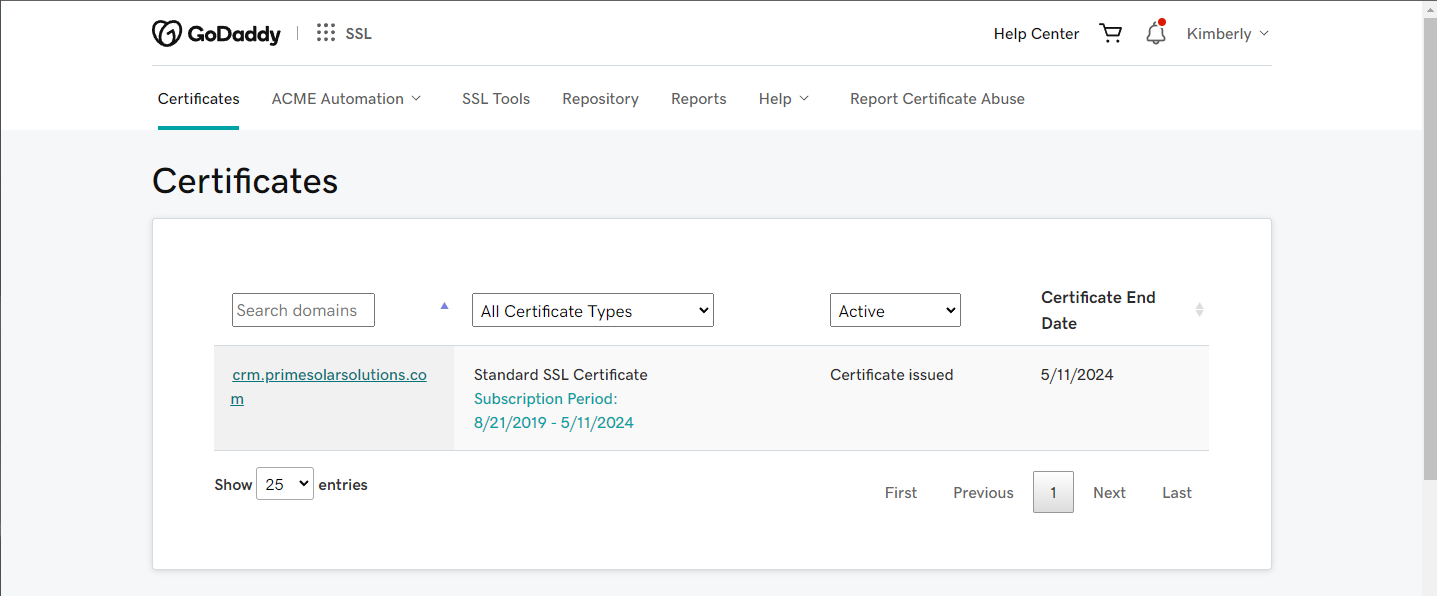Focus the Search domains field

pyautogui.click(x=303, y=310)
